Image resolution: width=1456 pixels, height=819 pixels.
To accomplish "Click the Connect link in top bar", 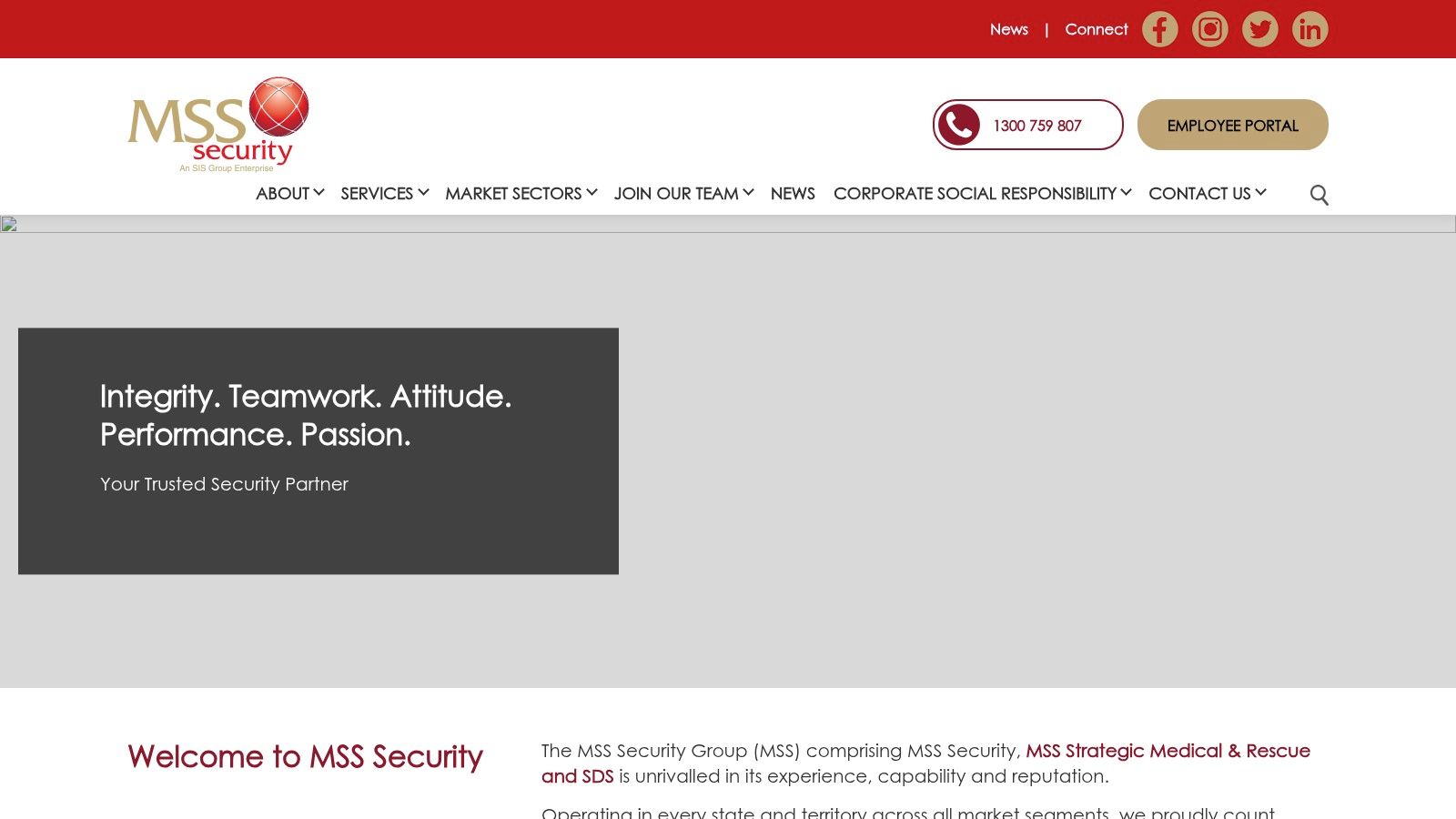I will pos(1097,29).
